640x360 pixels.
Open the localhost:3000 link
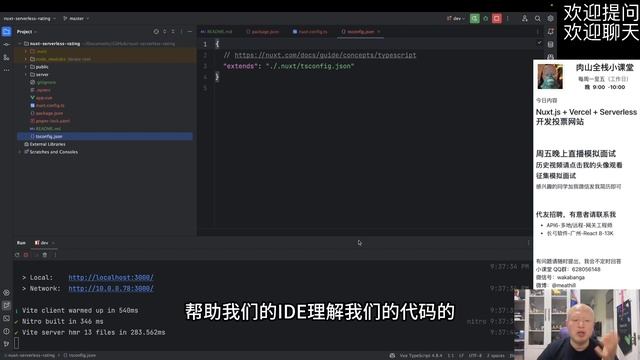[111, 278]
